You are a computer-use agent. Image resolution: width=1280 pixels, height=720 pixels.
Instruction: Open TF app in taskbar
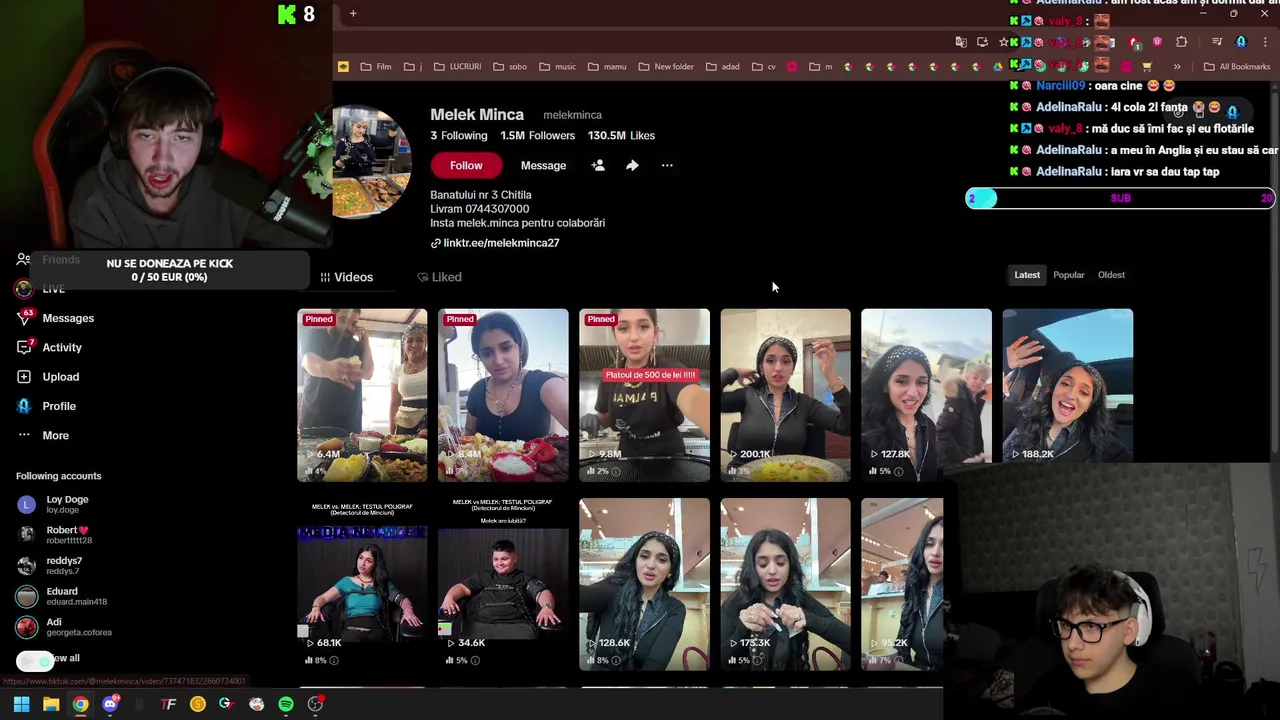point(168,704)
